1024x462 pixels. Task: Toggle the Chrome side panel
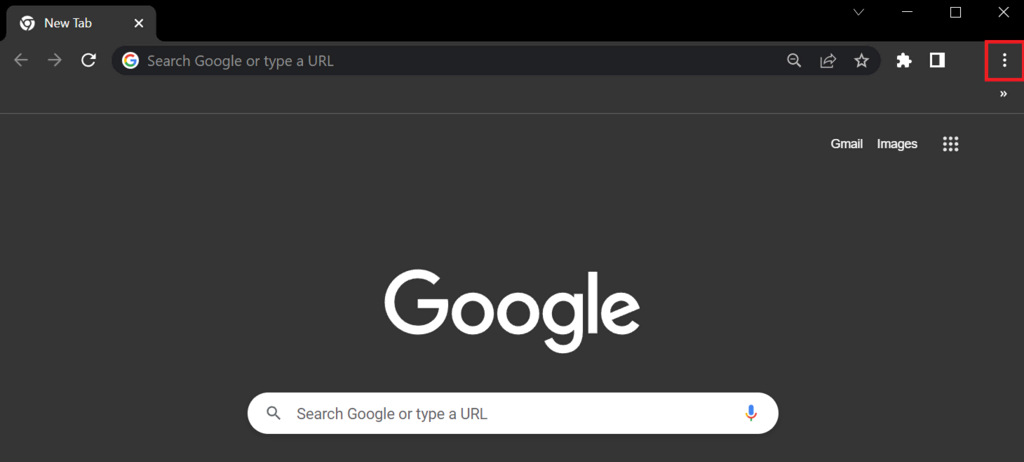tap(937, 61)
